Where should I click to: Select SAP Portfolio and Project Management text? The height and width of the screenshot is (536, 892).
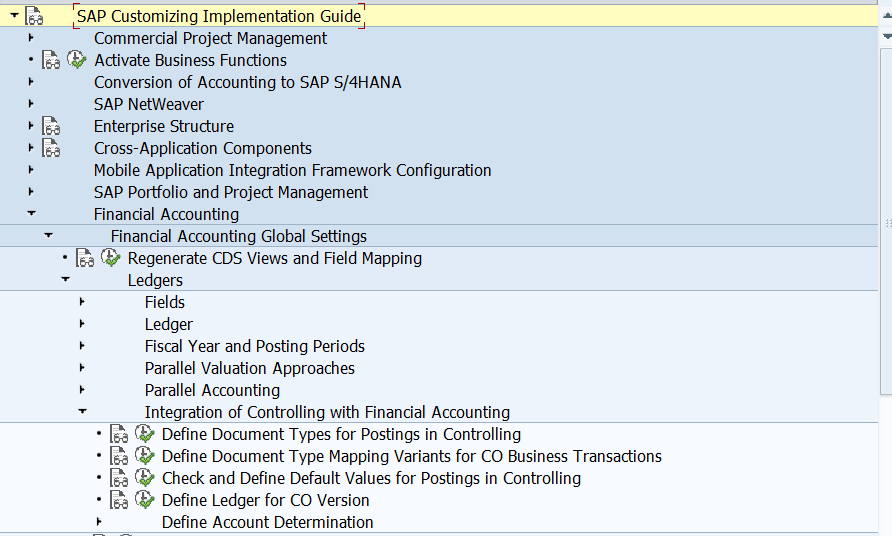[230, 192]
